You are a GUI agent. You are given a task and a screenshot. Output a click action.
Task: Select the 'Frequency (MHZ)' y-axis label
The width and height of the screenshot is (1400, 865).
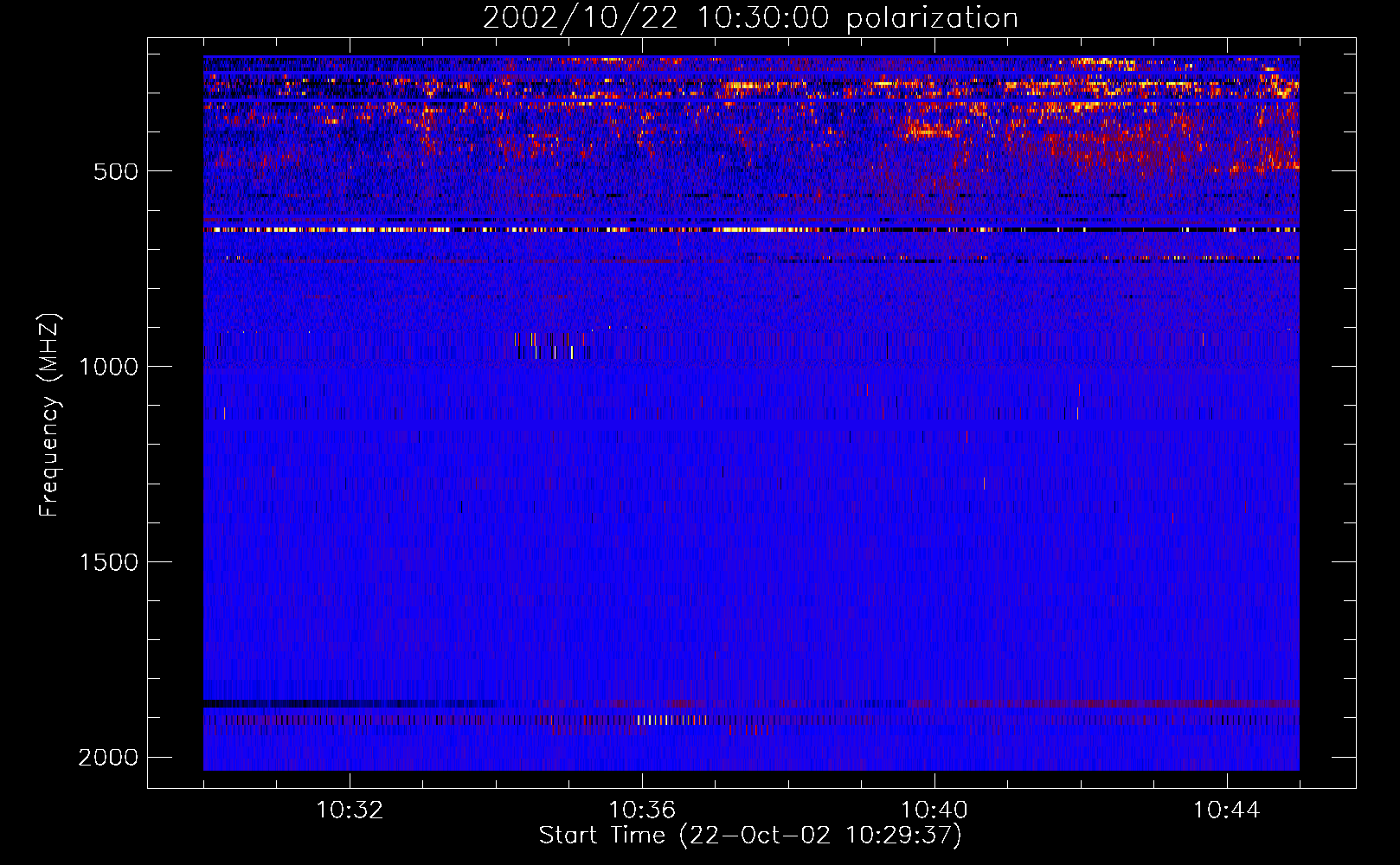(x=50, y=415)
